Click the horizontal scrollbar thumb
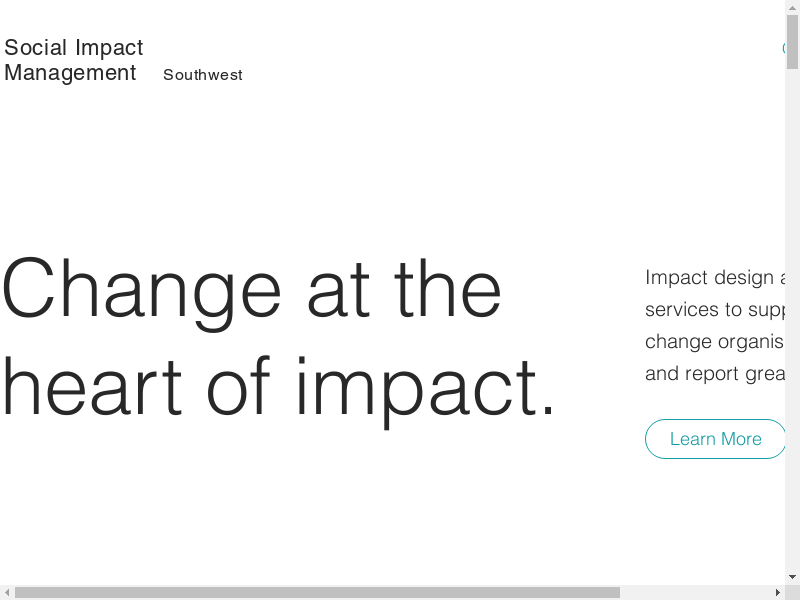 [317, 592]
